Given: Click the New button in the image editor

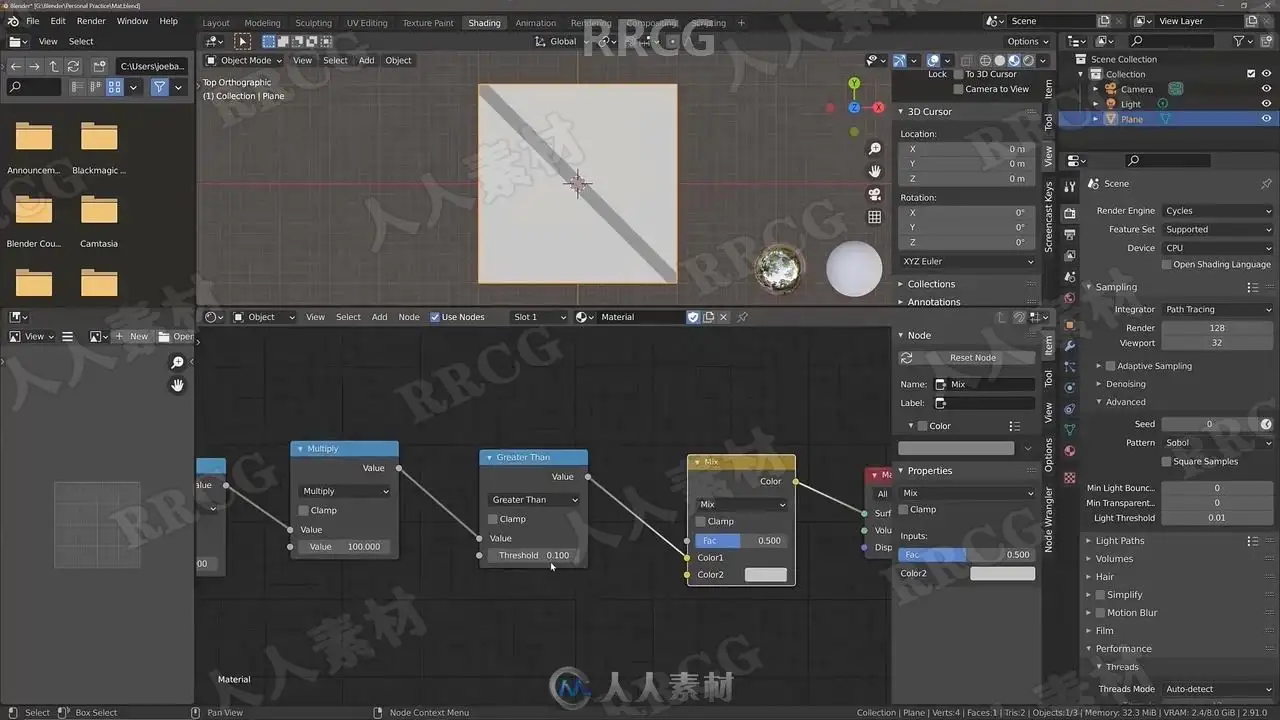Looking at the screenshot, I should [132, 337].
